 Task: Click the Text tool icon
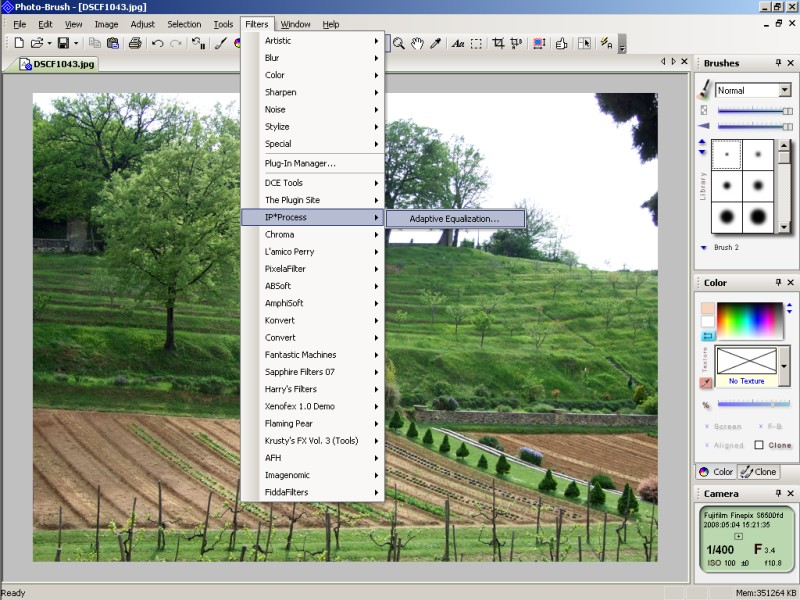click(x=457, y=43)
